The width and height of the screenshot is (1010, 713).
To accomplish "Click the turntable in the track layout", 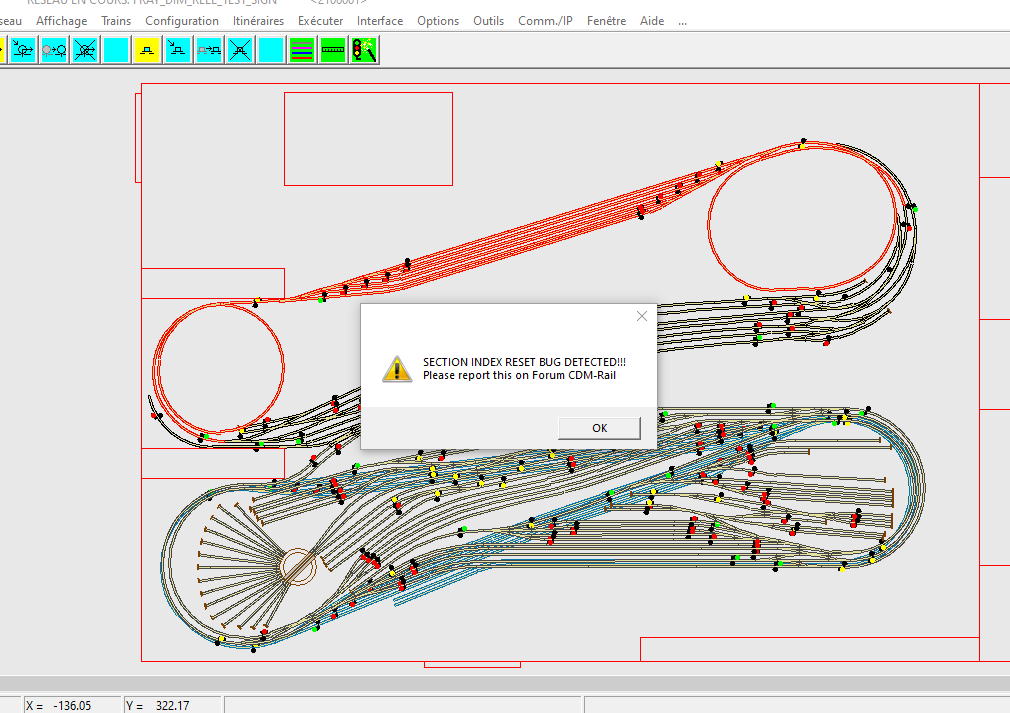I will tap(298, 567).
